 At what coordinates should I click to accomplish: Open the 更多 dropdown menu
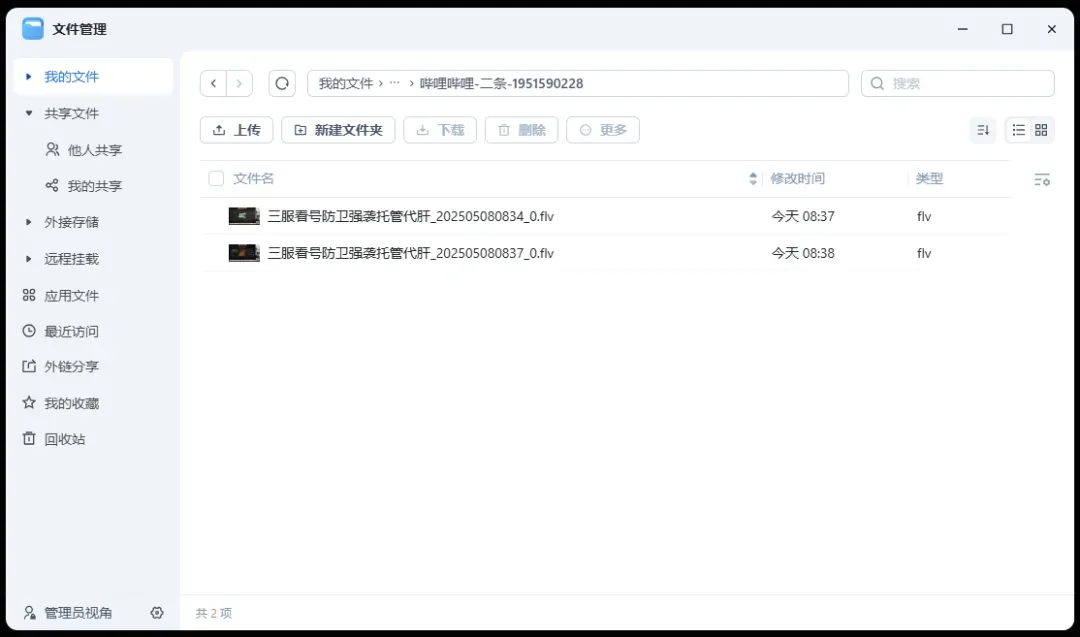tap(602, 130)
